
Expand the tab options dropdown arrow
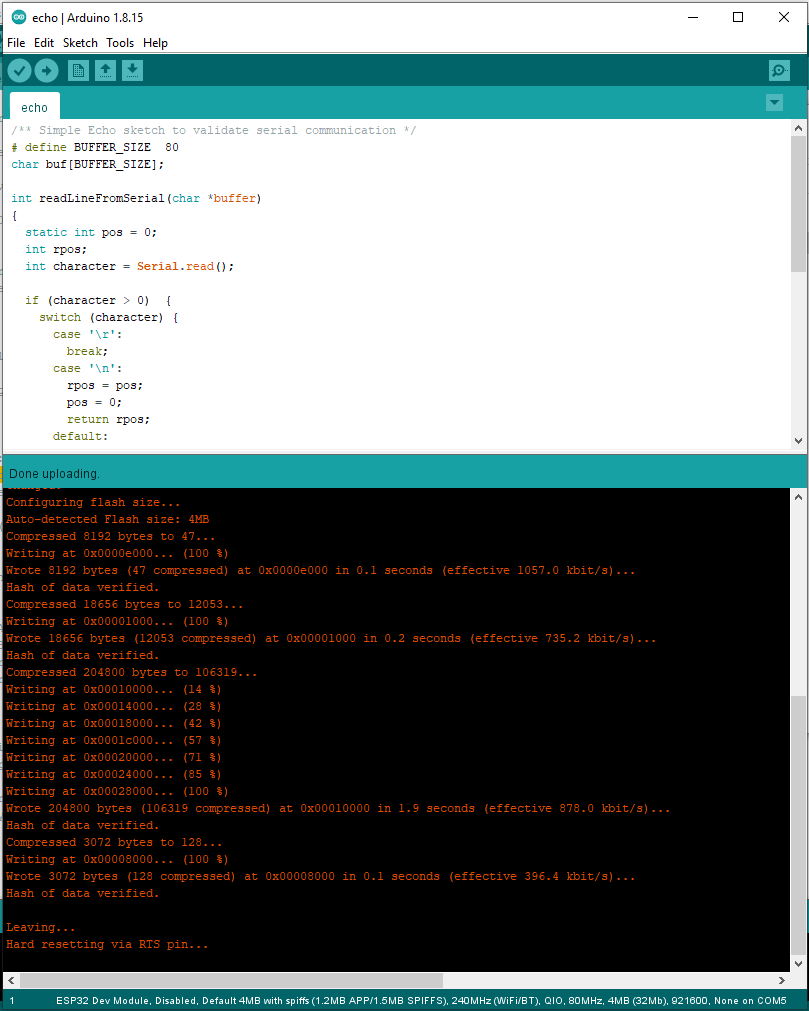774,103
